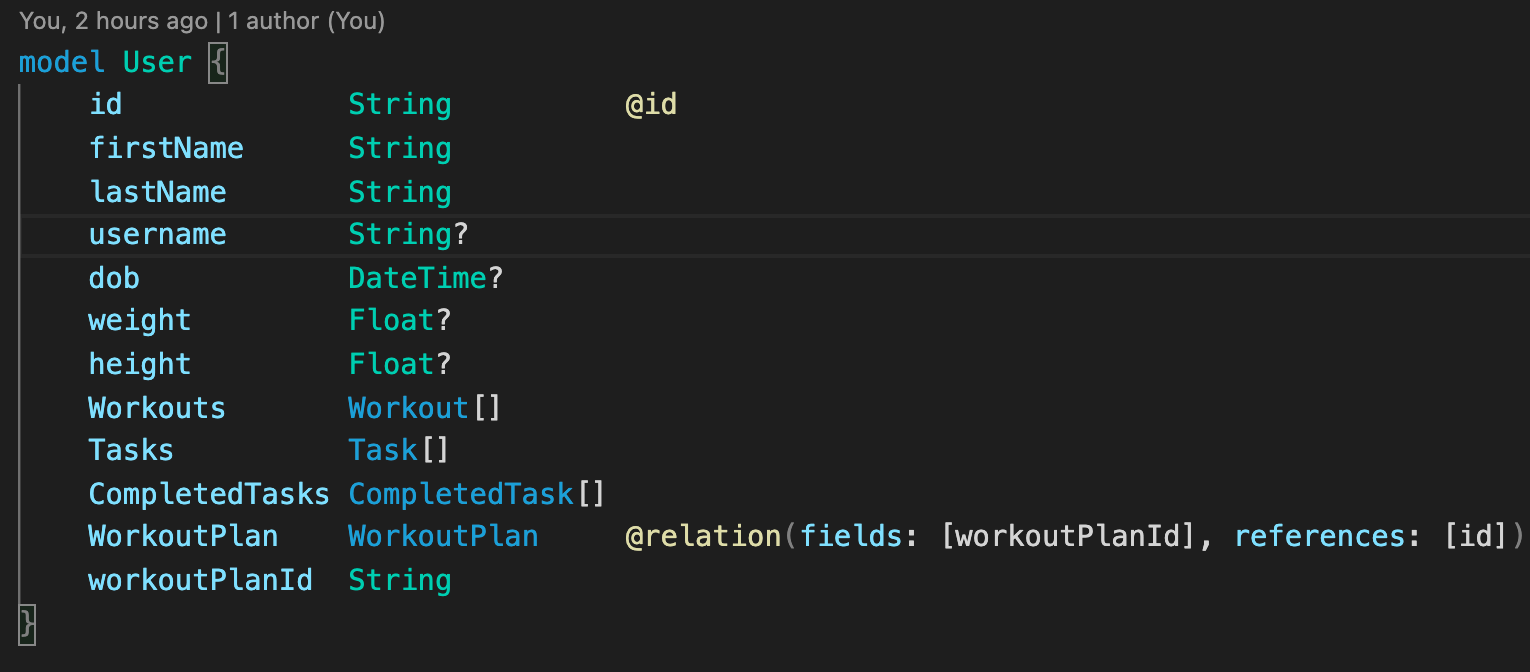Viewport: 1530px width, 672px height.
Task: Click the "model" keyword
Action: pyautogui.click(x=61, y=62)
